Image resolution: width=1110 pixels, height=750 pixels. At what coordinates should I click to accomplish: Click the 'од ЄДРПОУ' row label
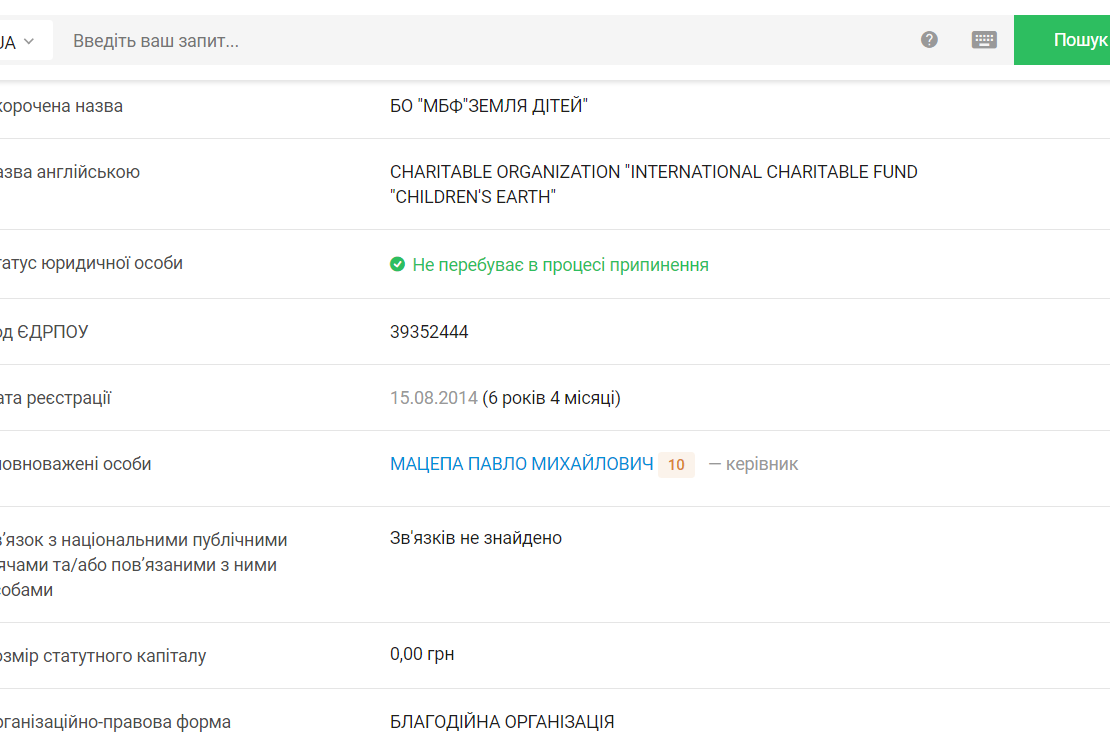tap(44, 332)
